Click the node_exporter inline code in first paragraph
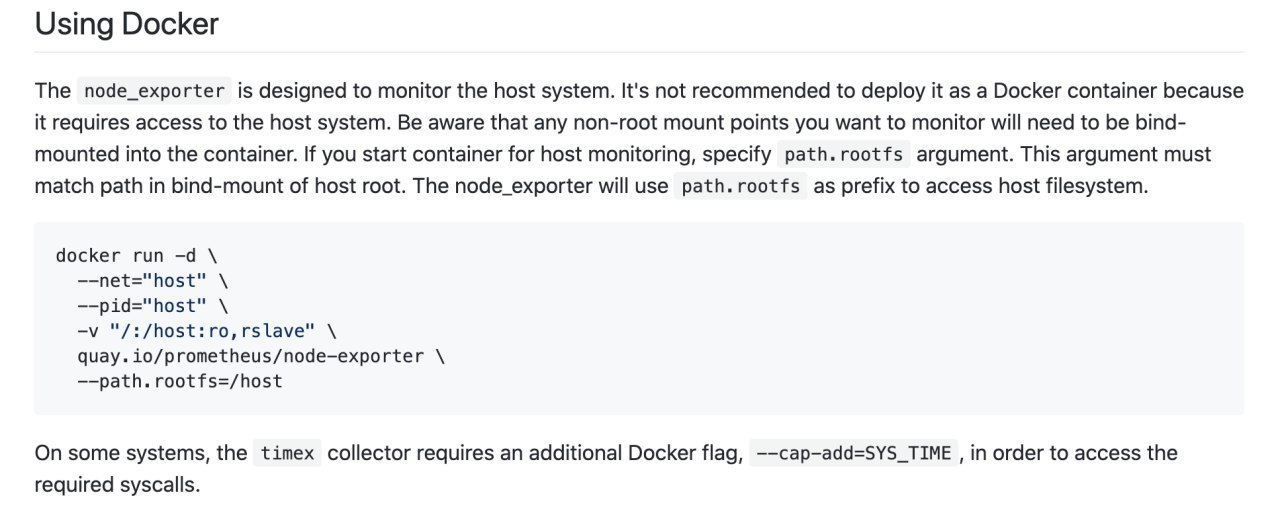Image resolution: width=1280 pixels, height=509 pixels. tap(154, 91)
